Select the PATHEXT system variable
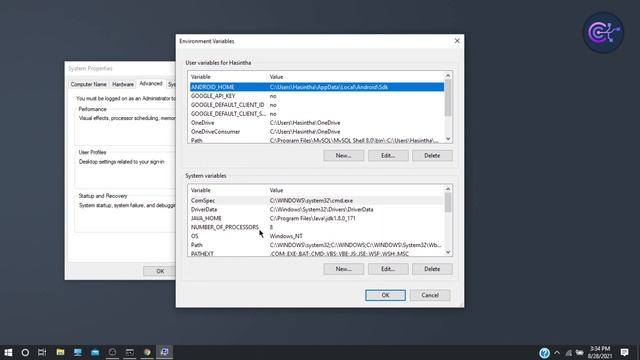 click(317, 253)
